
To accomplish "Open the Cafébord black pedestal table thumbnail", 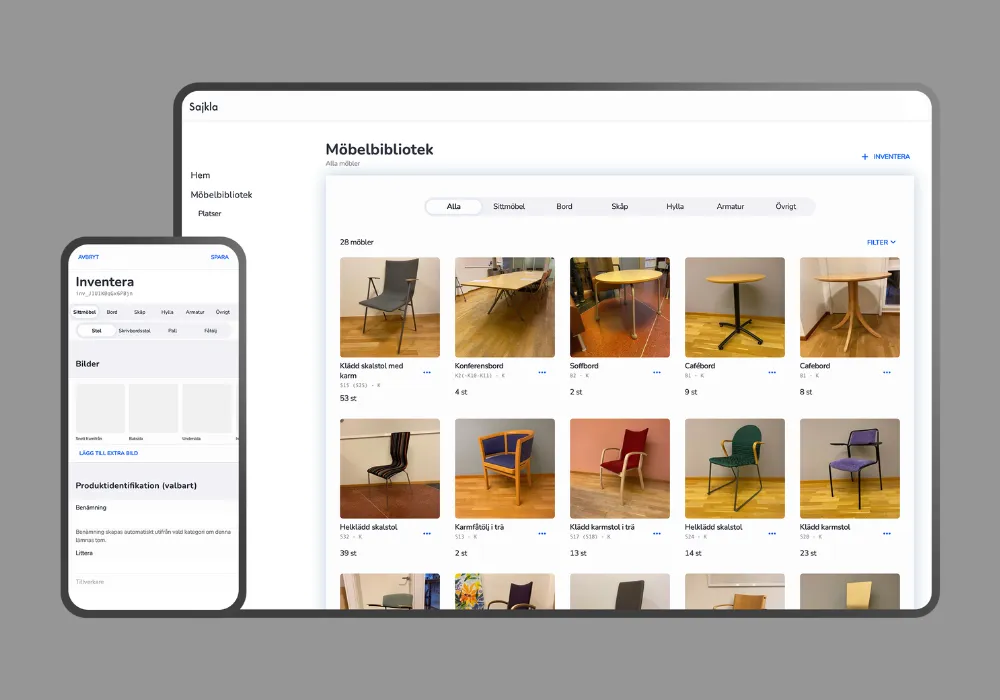I will coord(734,307).
